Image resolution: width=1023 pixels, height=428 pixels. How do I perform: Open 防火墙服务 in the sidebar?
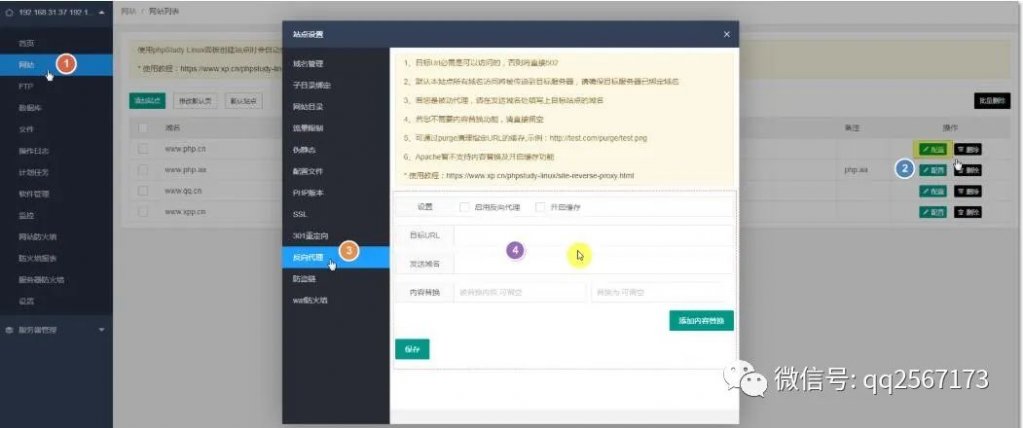(x=37, y=258)
